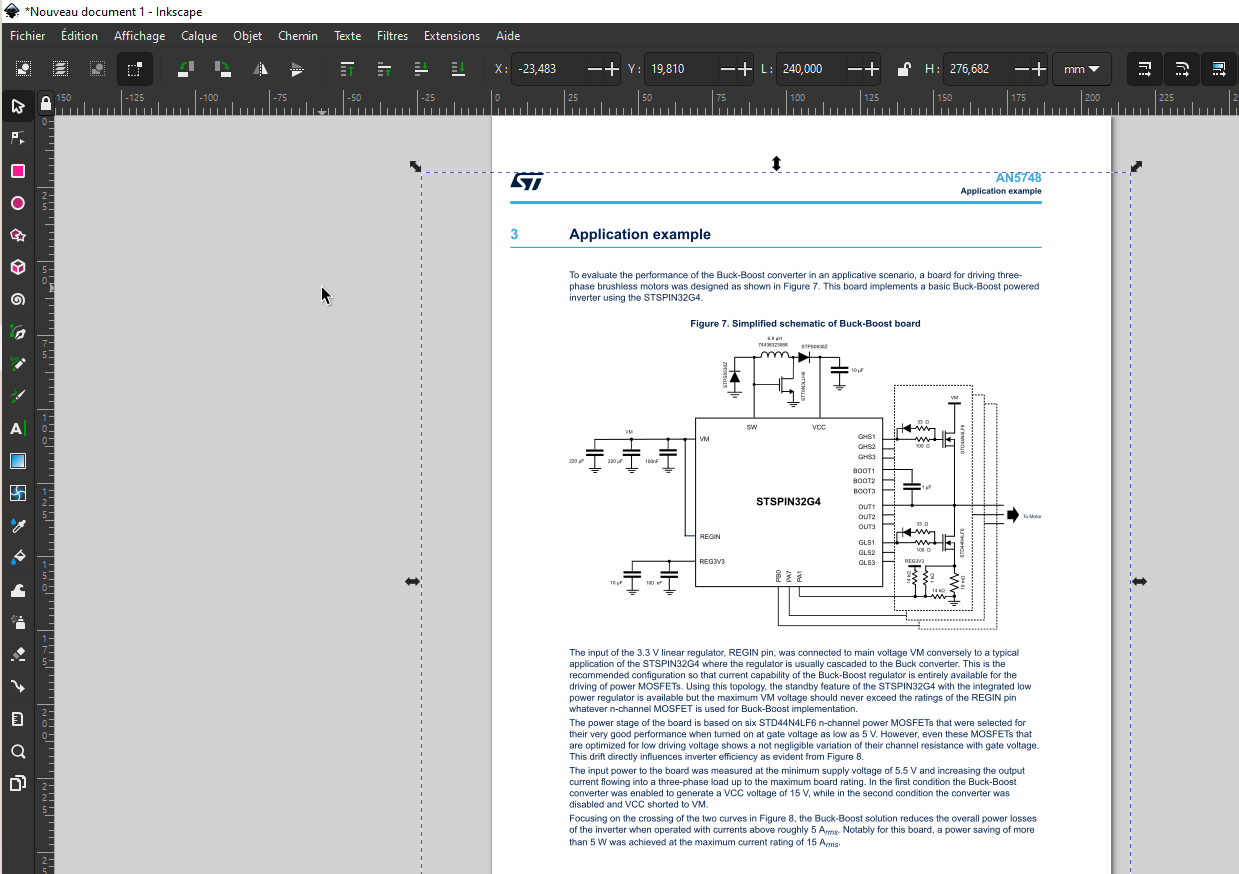The width and height of the screenshot is (1239, 874).
Task: Lower selection to bottom
Action: pos(458,69)
